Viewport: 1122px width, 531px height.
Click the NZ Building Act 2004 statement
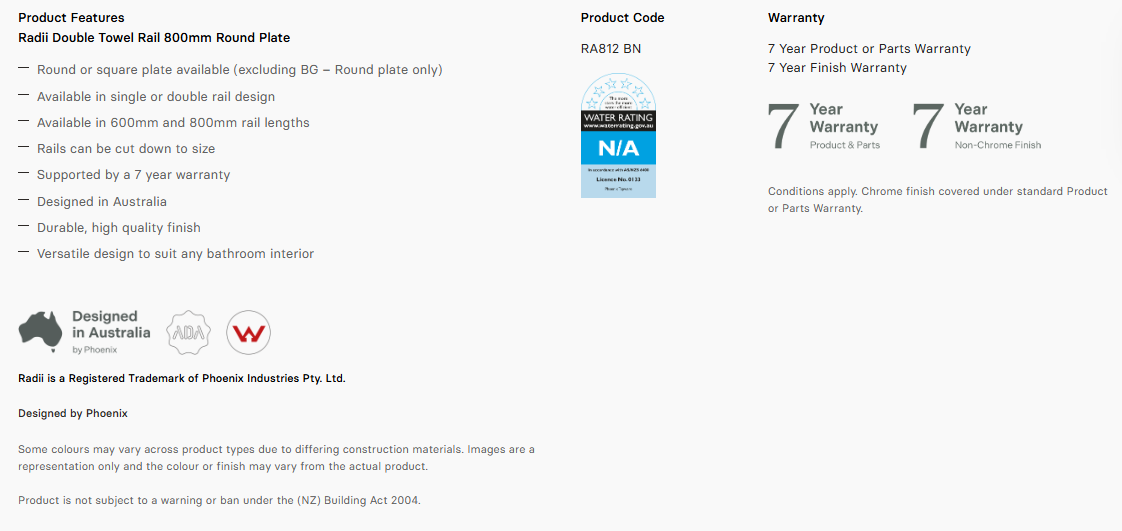(x=220, y=500)
